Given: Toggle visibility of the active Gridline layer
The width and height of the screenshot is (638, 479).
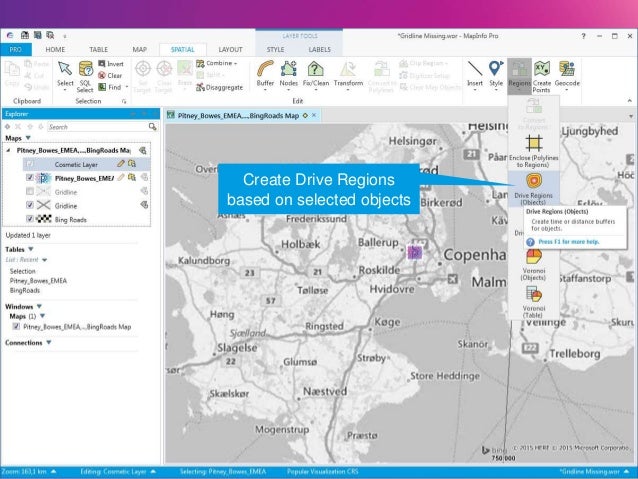Looking at the screenshot, I should [x=30, y=205].
